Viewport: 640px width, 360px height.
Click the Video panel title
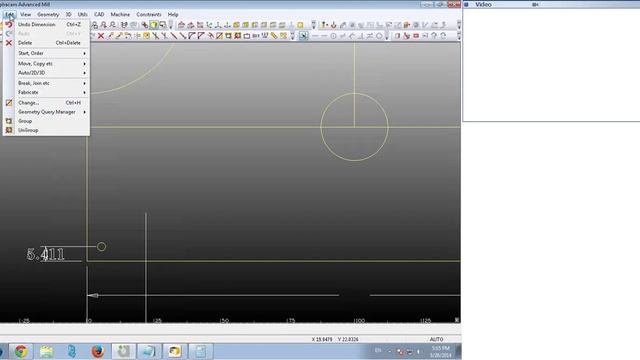tap(483, 4)
